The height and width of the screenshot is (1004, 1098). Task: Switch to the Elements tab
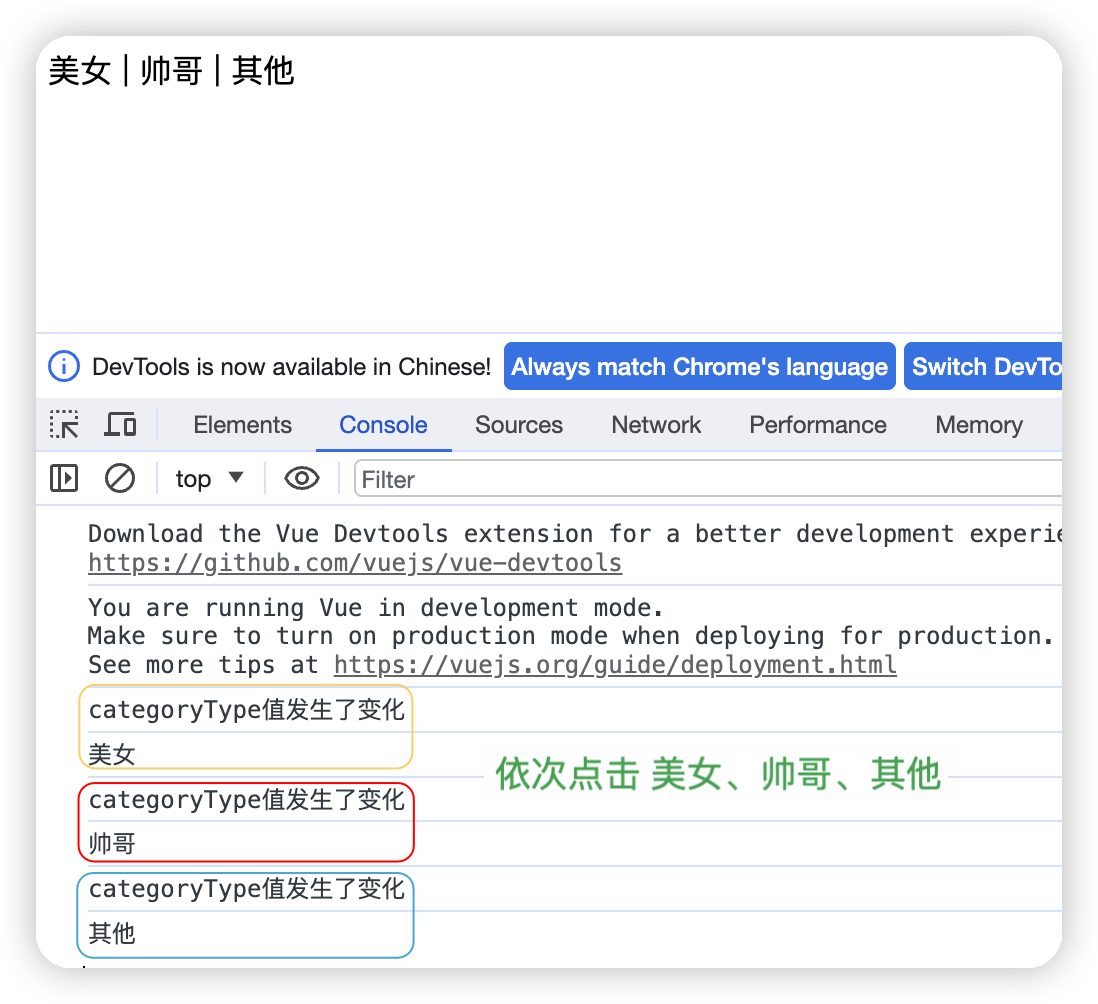tap(242, 425)
